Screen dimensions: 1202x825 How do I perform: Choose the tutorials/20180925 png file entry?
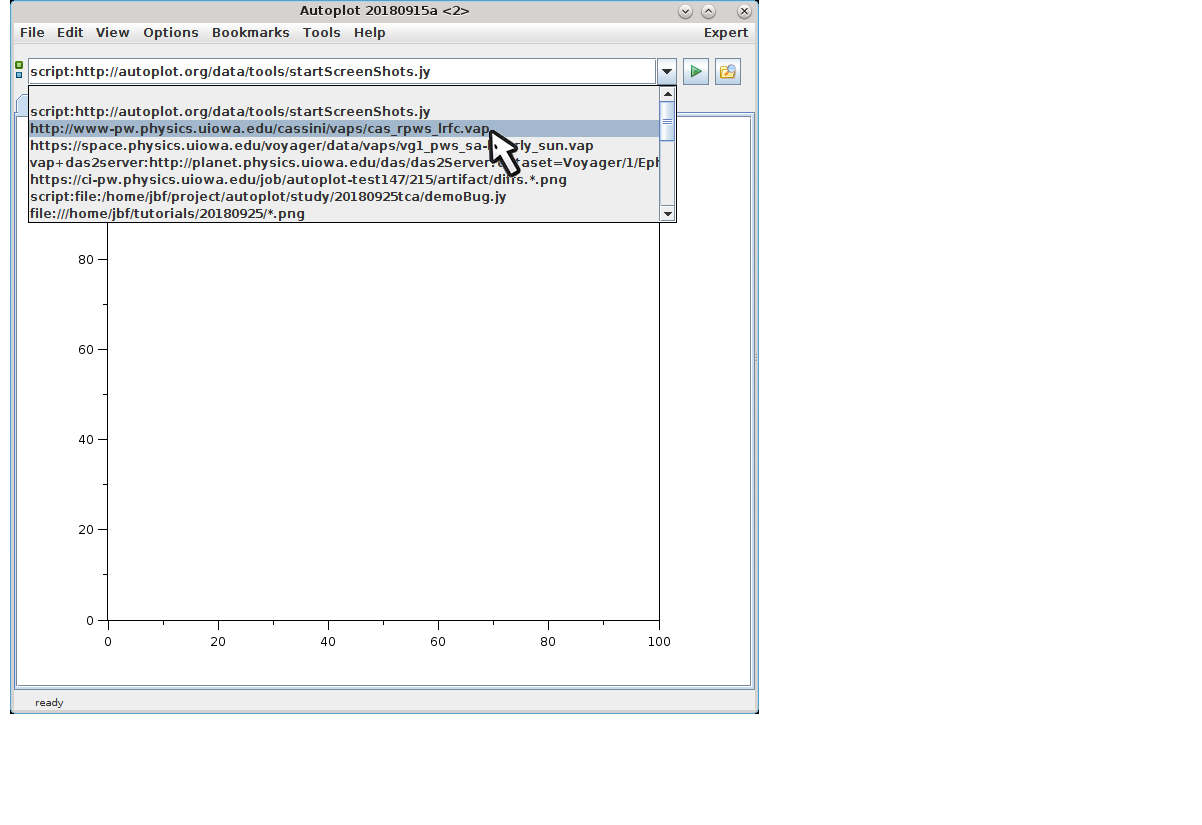(x=167, y=214)
